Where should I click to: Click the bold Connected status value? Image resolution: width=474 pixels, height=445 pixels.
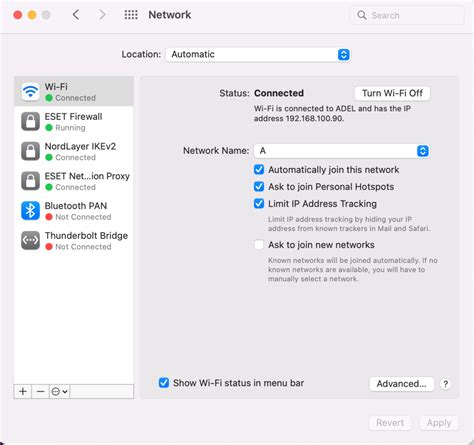point(279,93)
